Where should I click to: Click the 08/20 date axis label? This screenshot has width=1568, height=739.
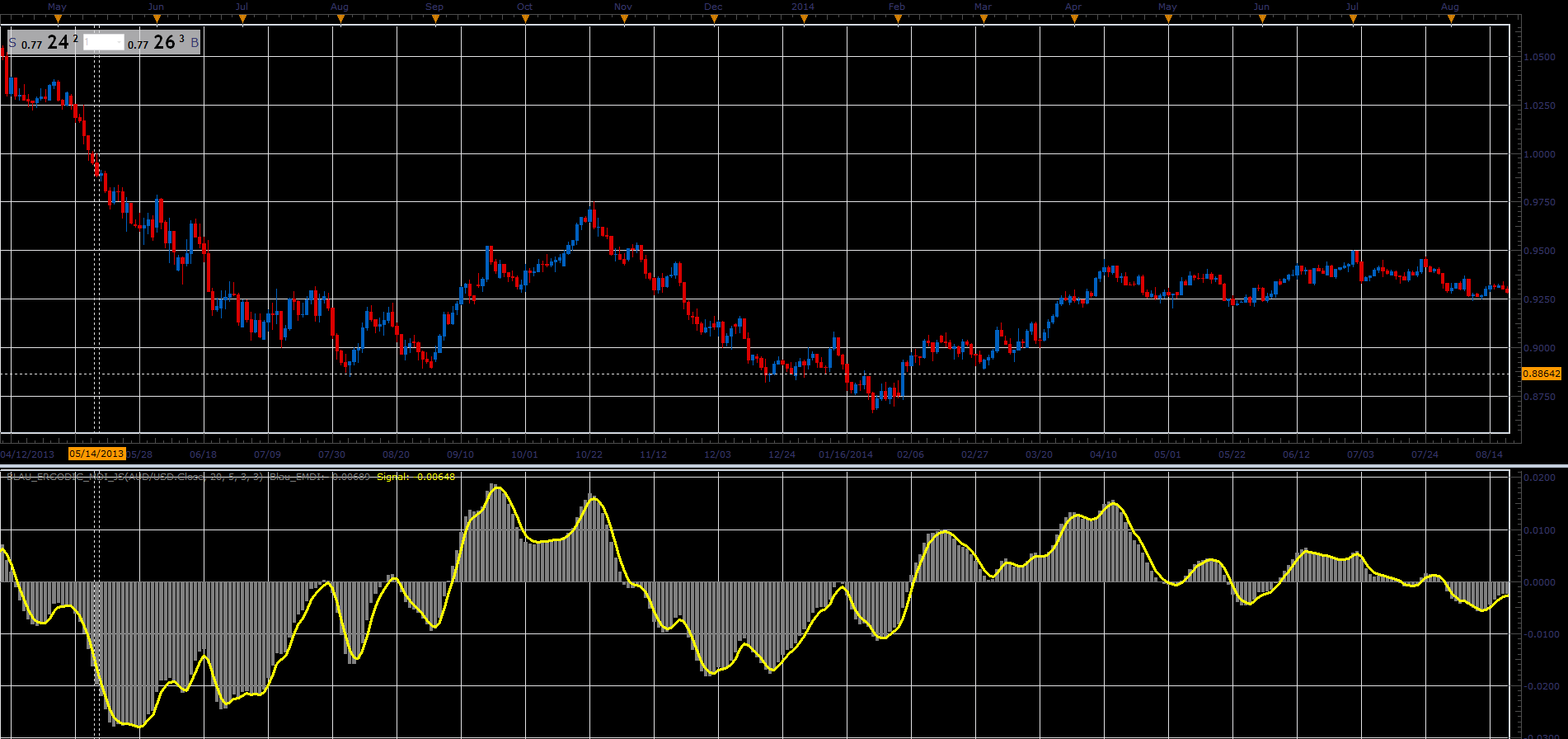(x=396, y=454)
